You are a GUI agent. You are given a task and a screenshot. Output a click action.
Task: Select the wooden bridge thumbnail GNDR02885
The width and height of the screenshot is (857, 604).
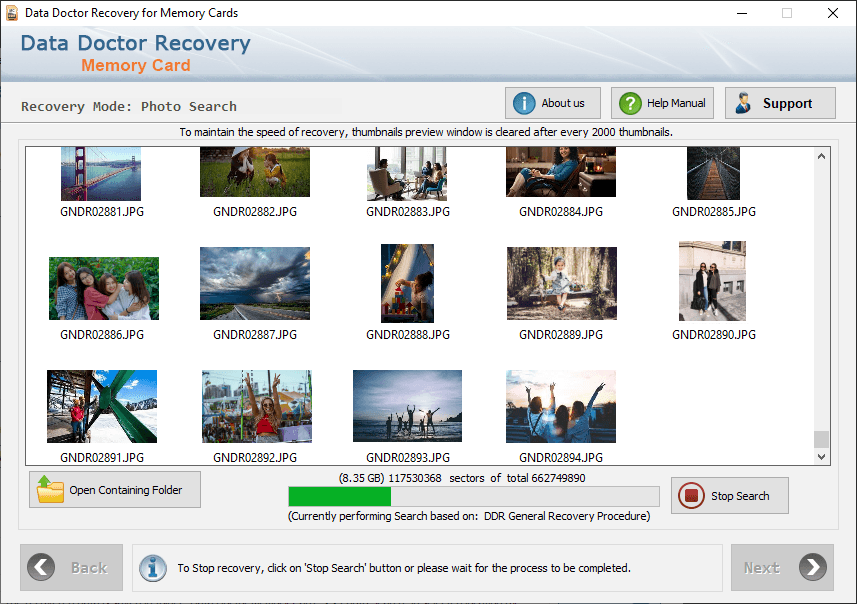click(x=713, y=173)
